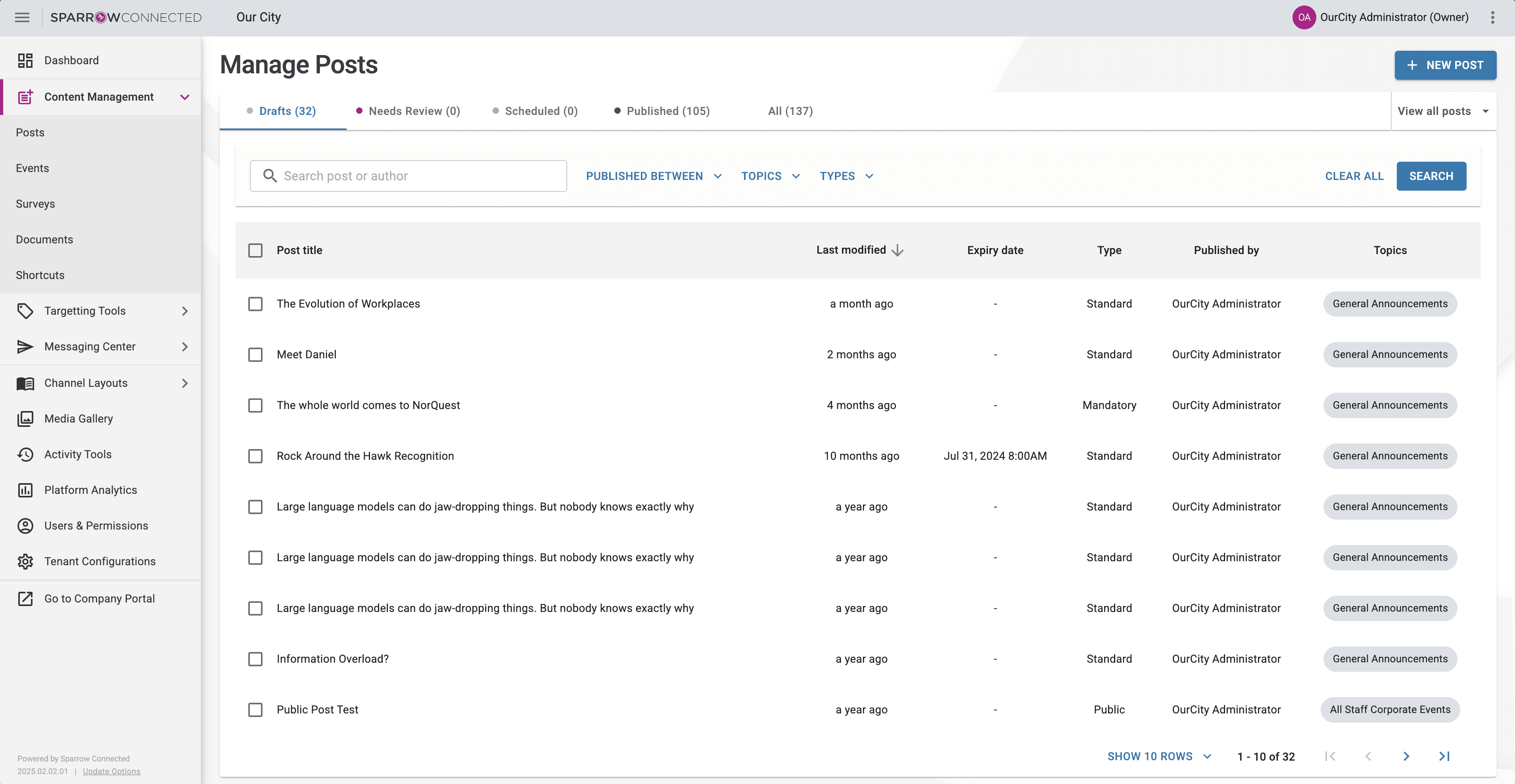Click the Jul 31, 2024 8:00AM expiry date
This screenshot has width=1515, height=784.
pyautogui.click(x=995, y=456)
